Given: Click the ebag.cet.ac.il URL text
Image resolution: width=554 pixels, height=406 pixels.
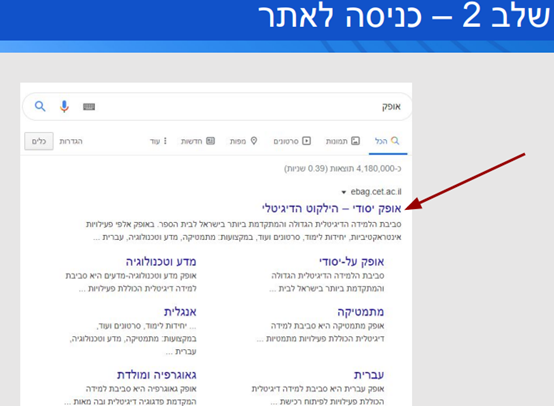Looking at the screenshot, I should (x=376, y=192).
